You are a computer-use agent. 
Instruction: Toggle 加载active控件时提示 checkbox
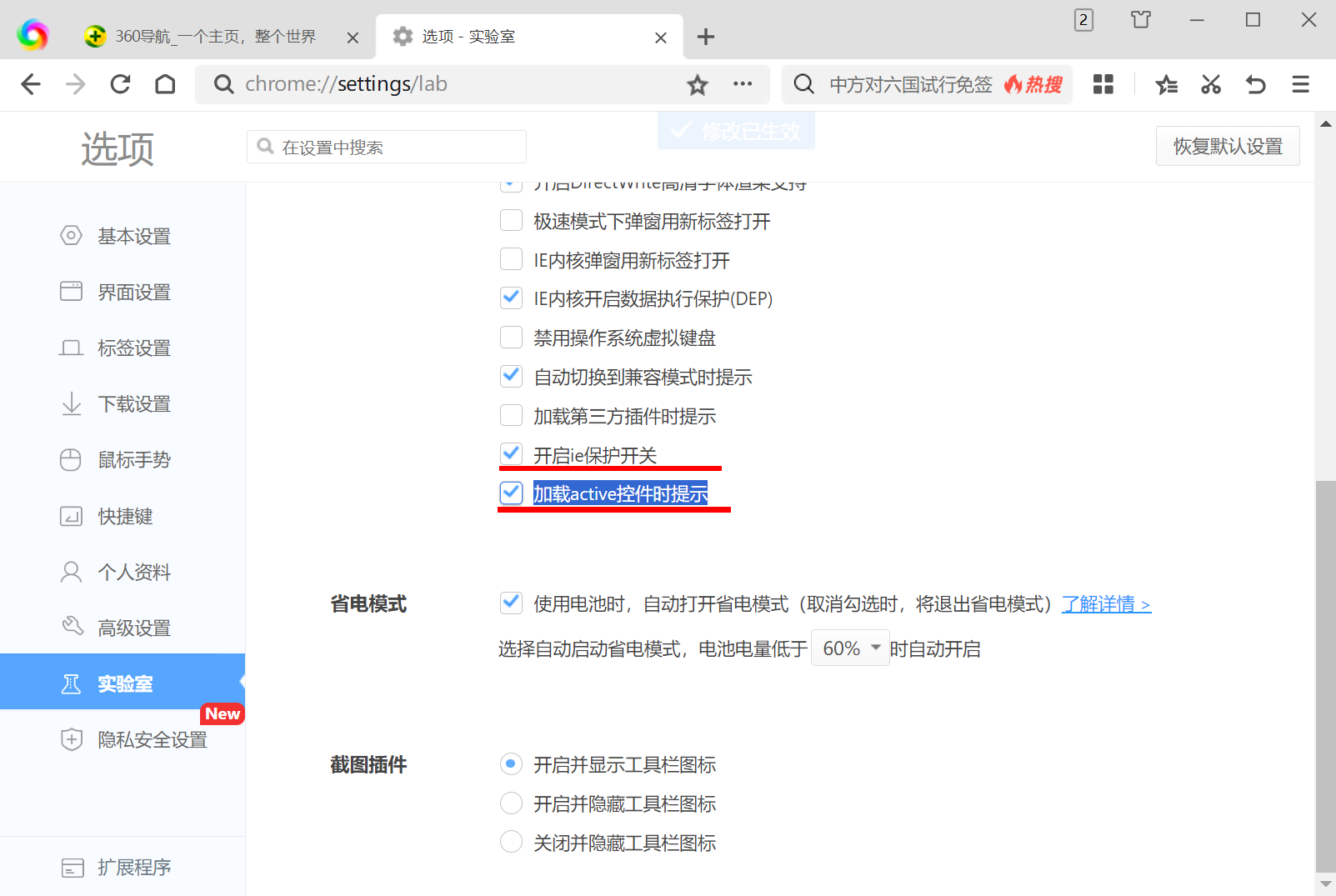[x=511, y=493]
